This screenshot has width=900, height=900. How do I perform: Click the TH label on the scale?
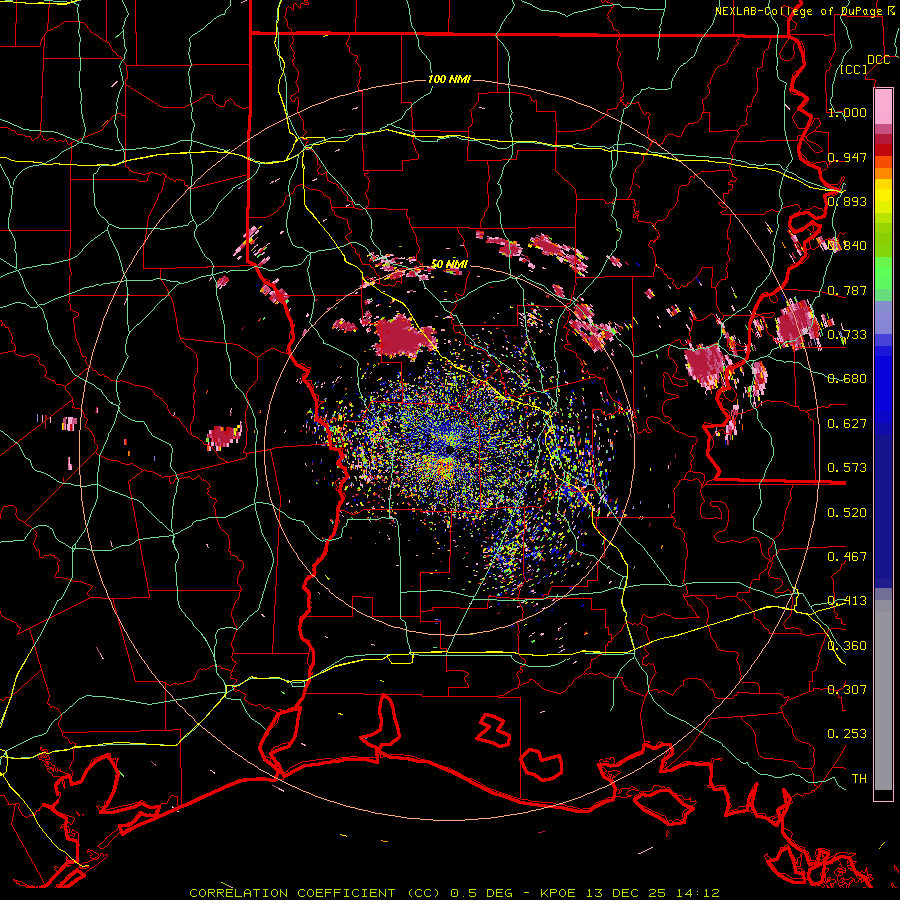(x=859, y=778)
